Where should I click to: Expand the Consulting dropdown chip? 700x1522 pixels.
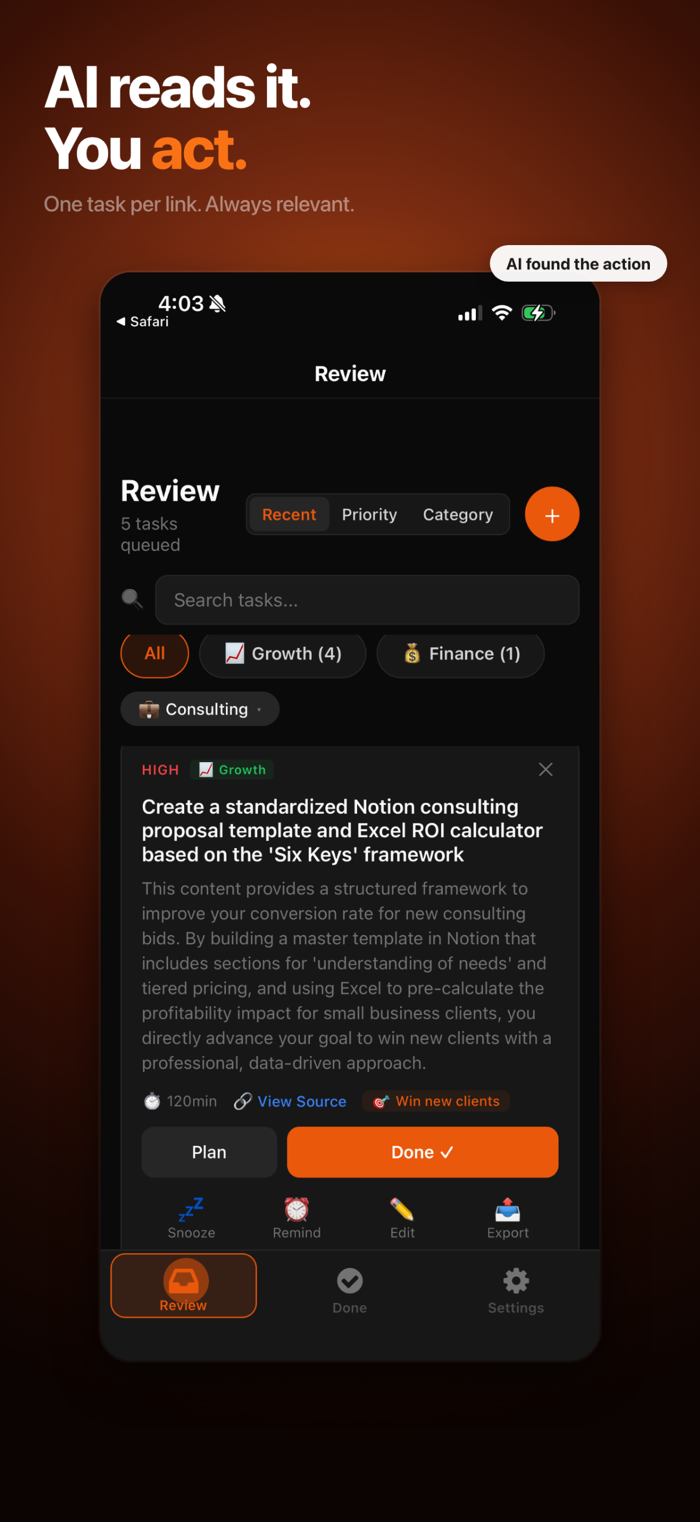[x=200, y=709]
